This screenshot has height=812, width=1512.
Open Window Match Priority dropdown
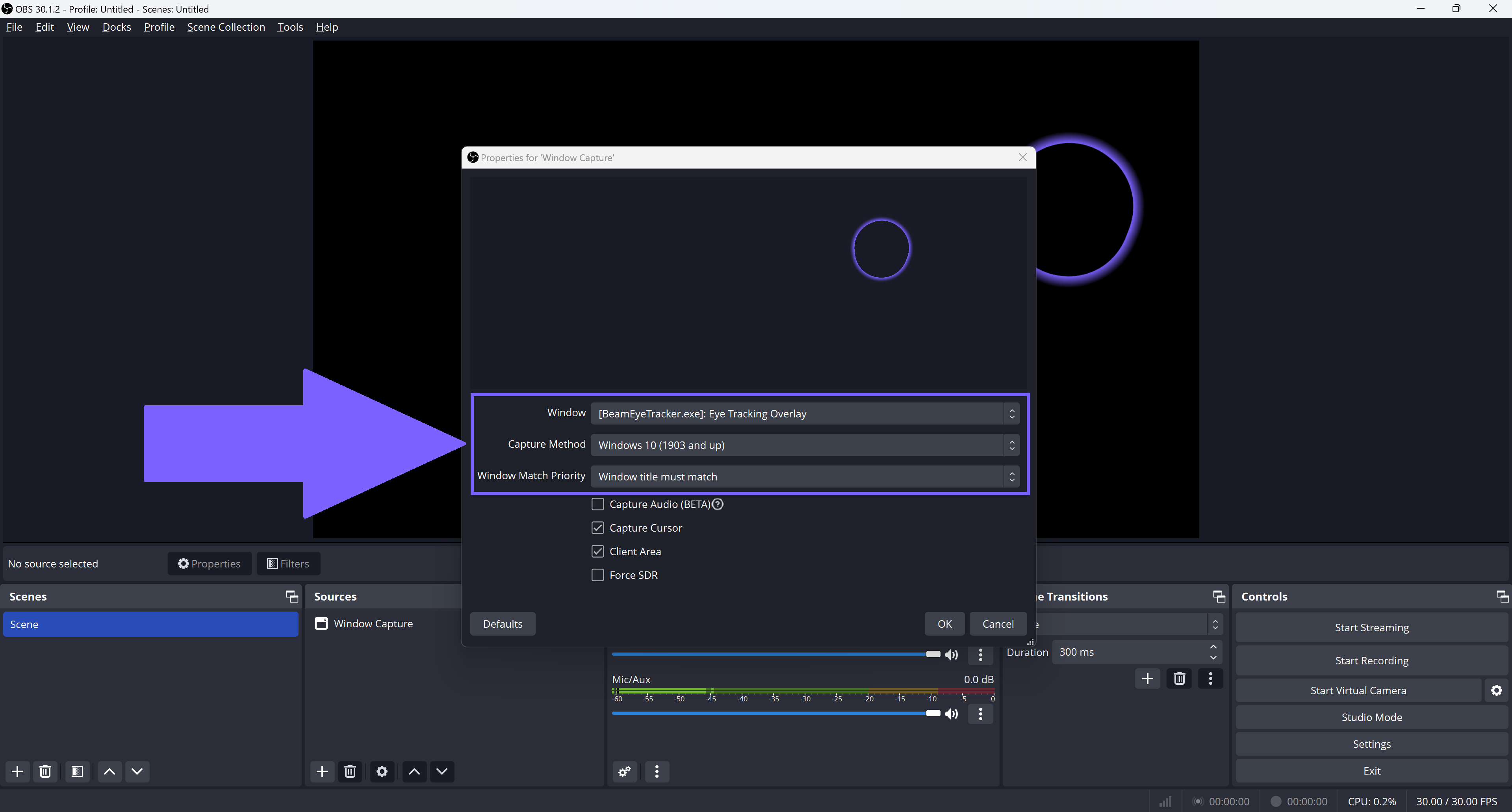coord(804,476)
